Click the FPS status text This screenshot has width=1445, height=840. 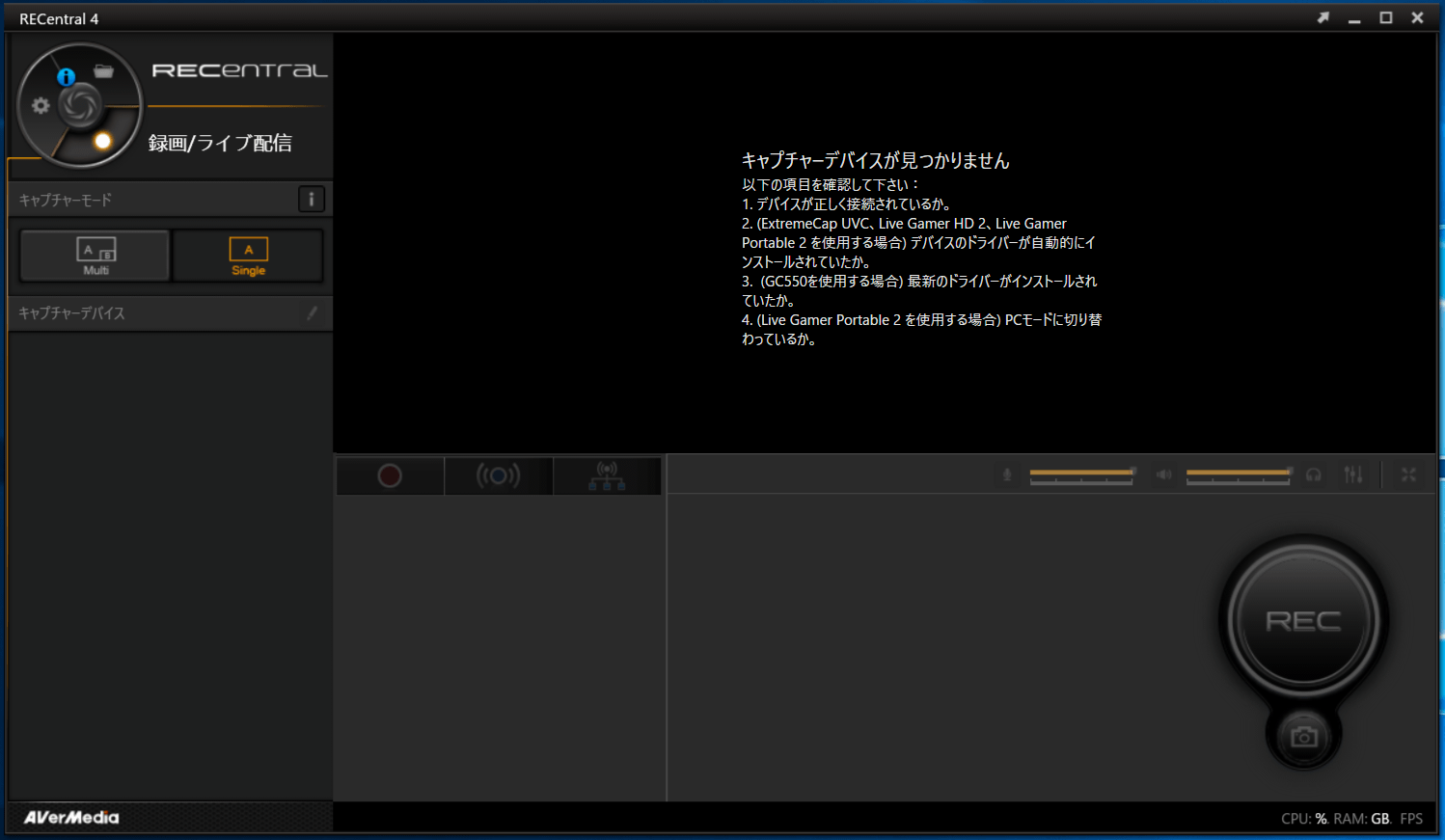point(1411,819)
